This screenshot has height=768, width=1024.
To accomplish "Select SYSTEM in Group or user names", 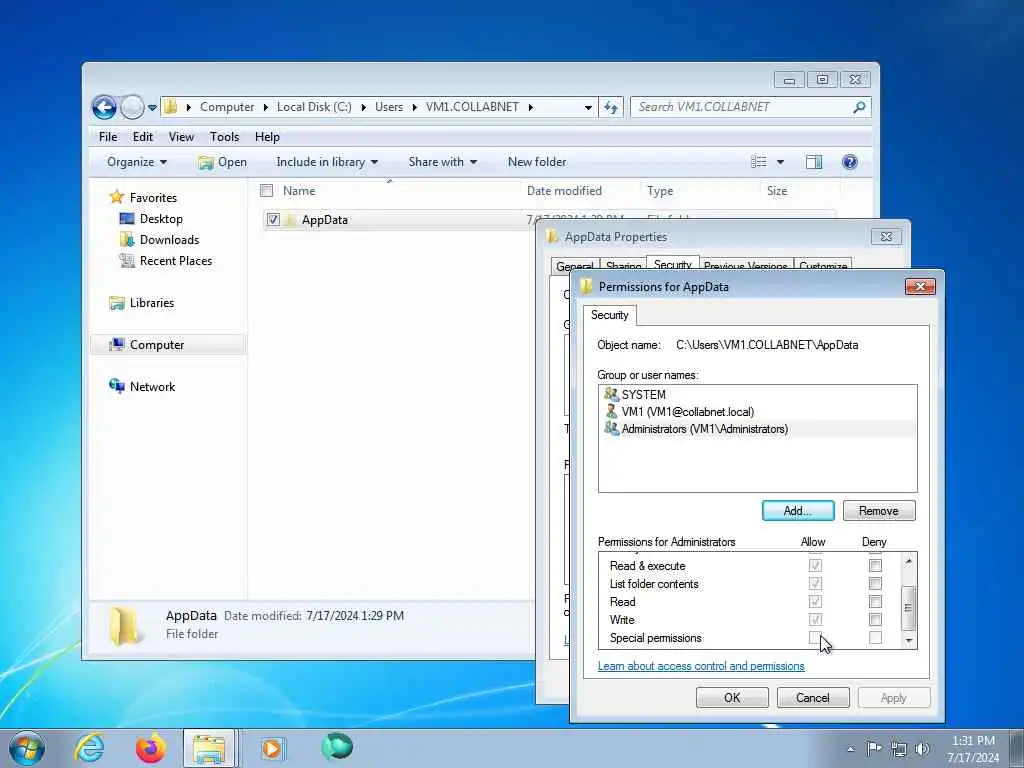I will point(643,394).
